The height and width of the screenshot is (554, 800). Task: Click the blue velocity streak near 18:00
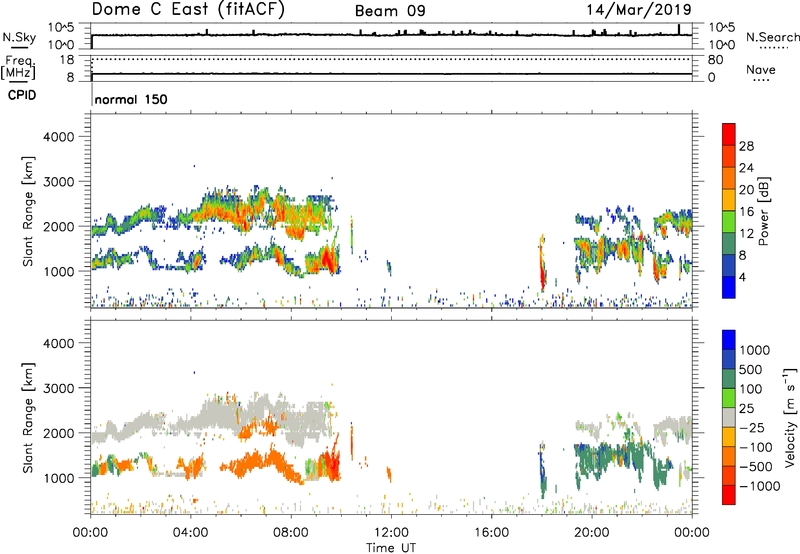click(x=542, y=469)
